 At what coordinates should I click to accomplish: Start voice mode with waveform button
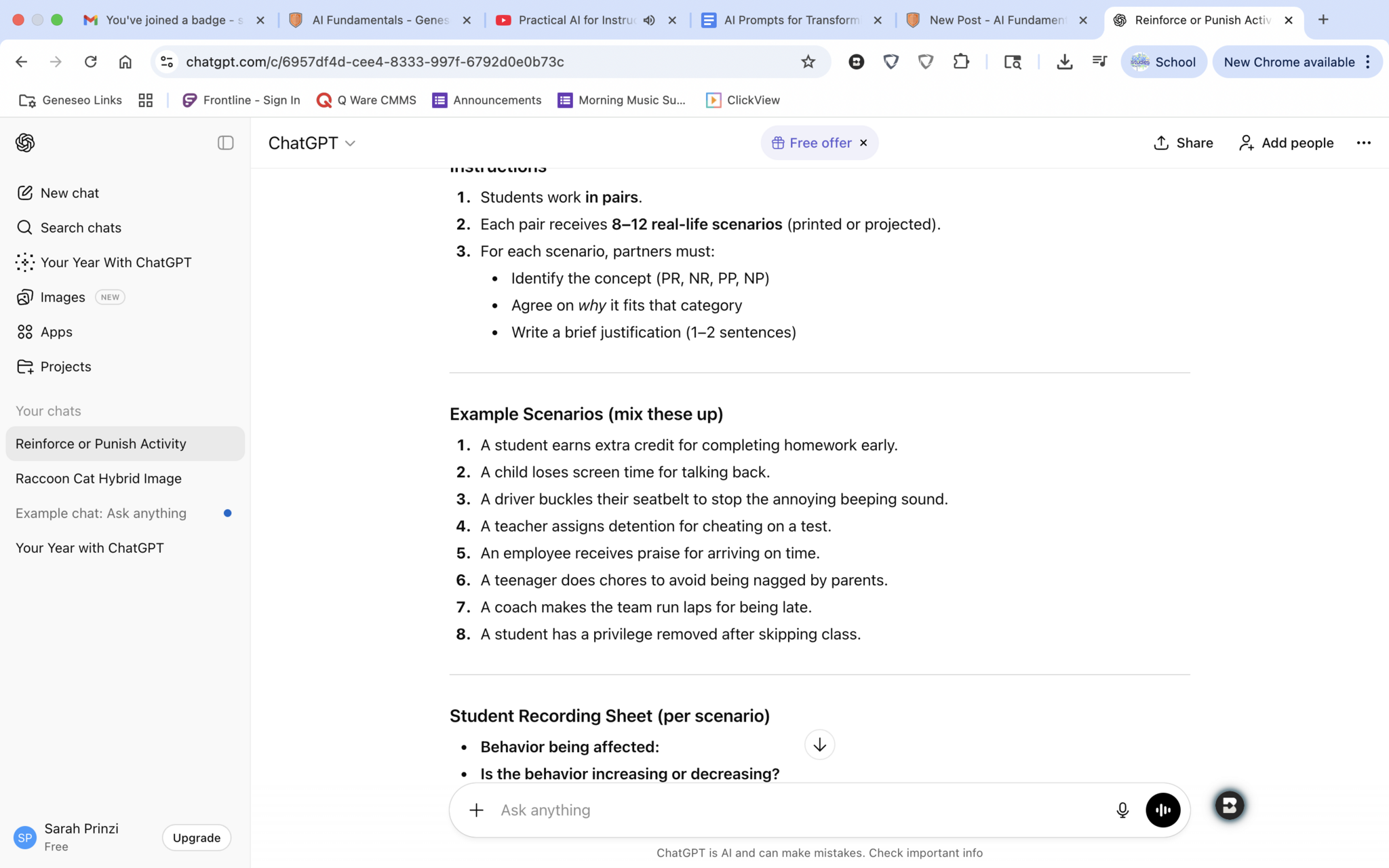point(1163,810)
